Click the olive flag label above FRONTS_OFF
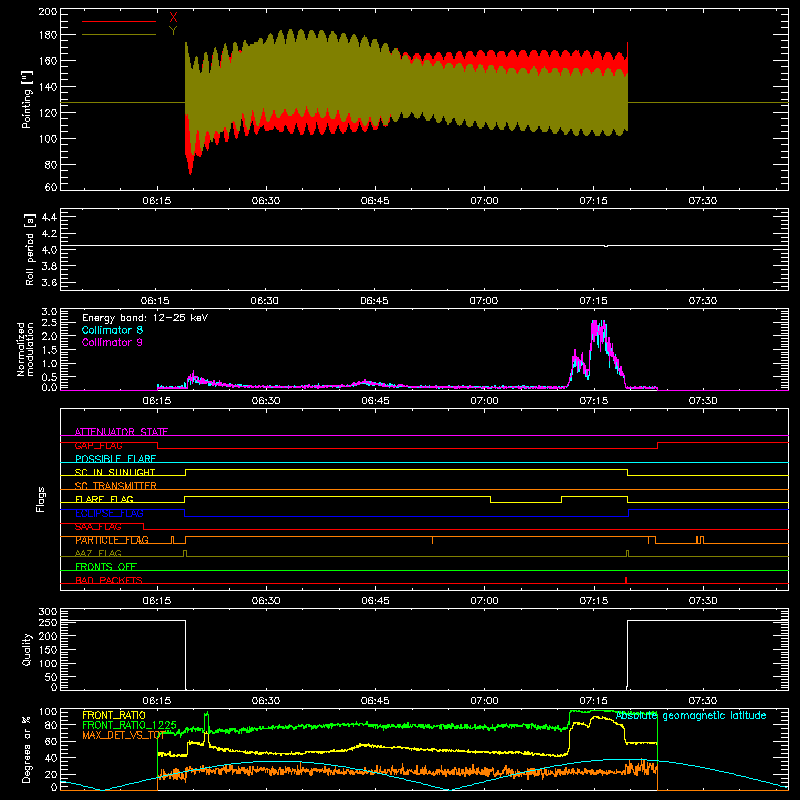 (x=98, y=553)
